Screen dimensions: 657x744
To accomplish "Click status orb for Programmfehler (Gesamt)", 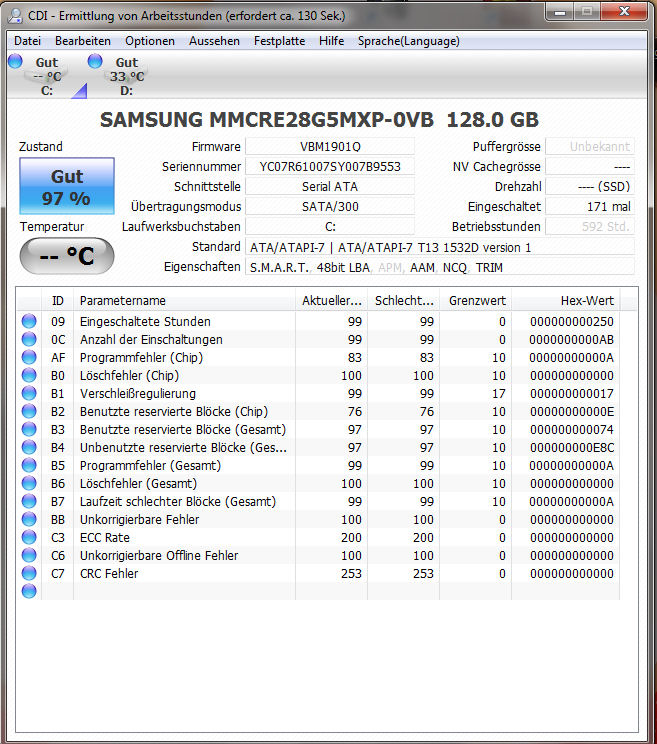I will [29, 465].
